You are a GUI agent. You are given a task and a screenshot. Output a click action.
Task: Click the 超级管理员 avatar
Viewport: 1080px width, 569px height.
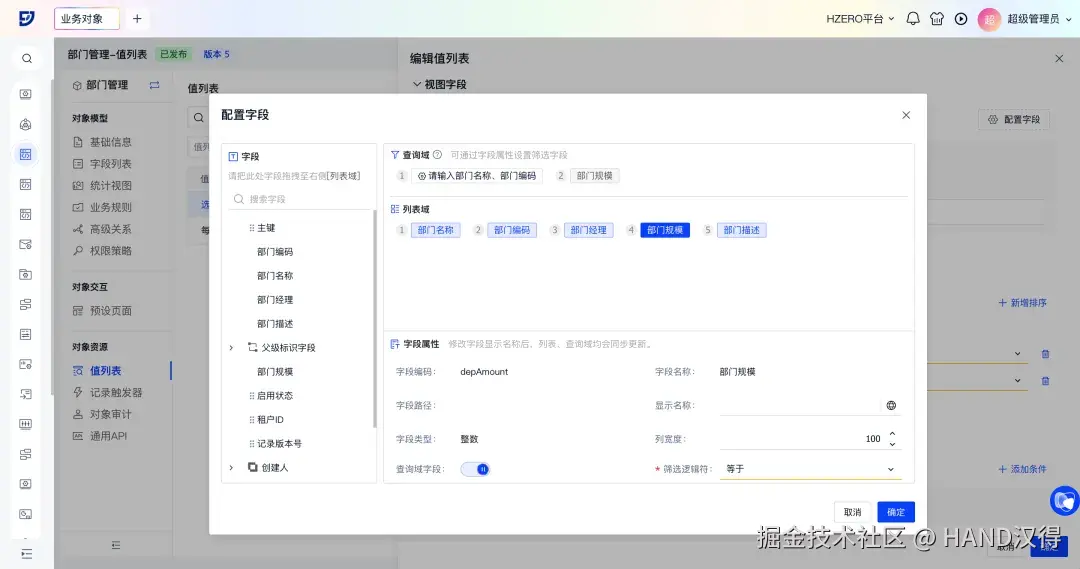989,19
